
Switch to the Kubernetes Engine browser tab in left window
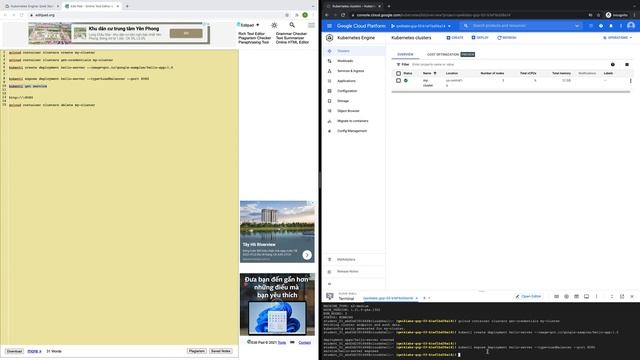32,6
